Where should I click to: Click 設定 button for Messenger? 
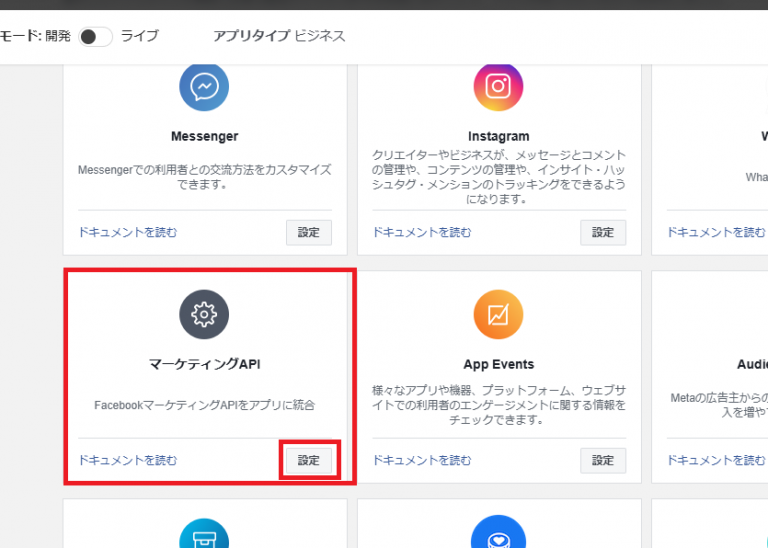(309, 232)
